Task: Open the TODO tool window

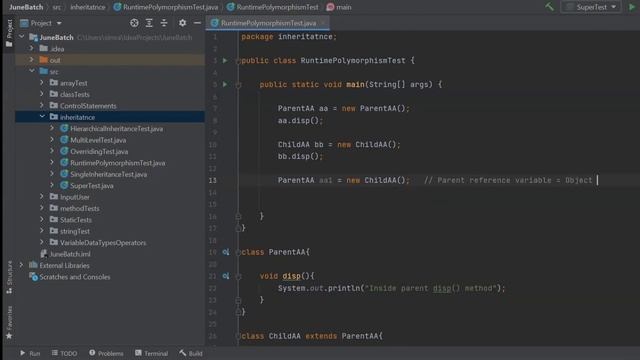Action: pos(64,353)
